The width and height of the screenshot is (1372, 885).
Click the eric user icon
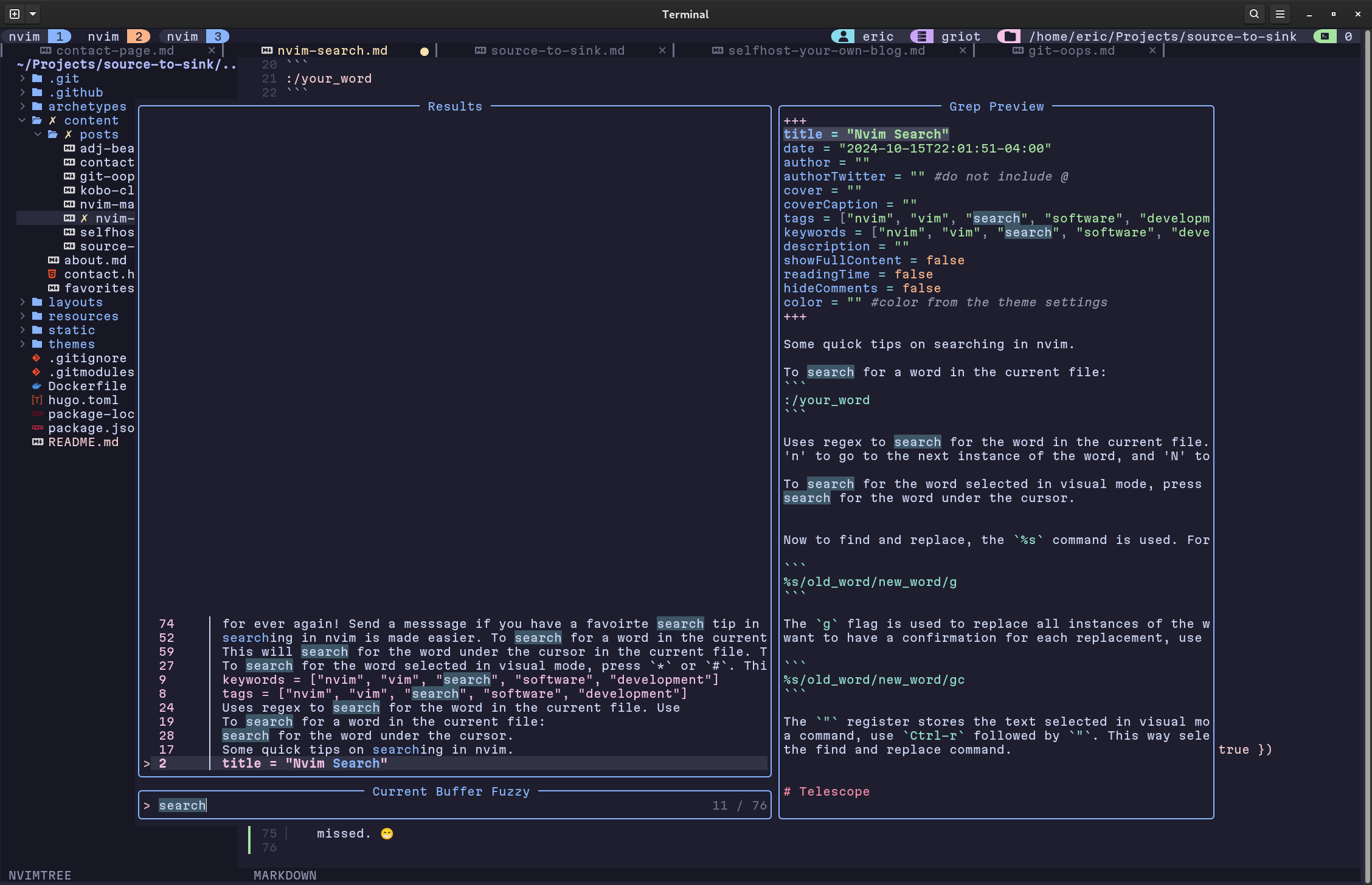[x=842, y=36]
